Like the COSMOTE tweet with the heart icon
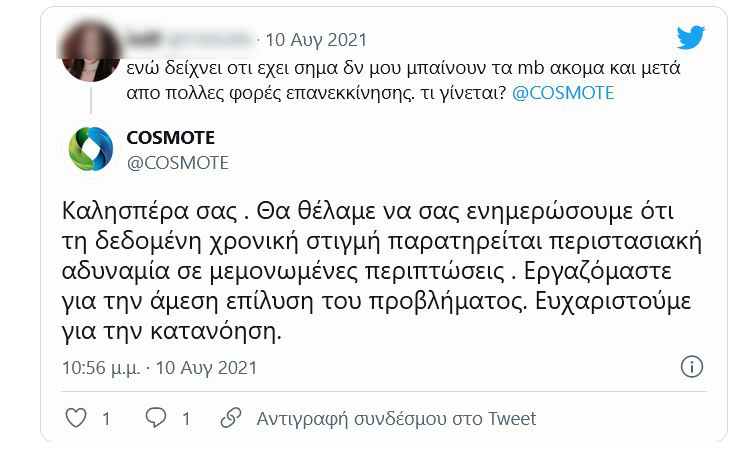 tap(75, 418)
